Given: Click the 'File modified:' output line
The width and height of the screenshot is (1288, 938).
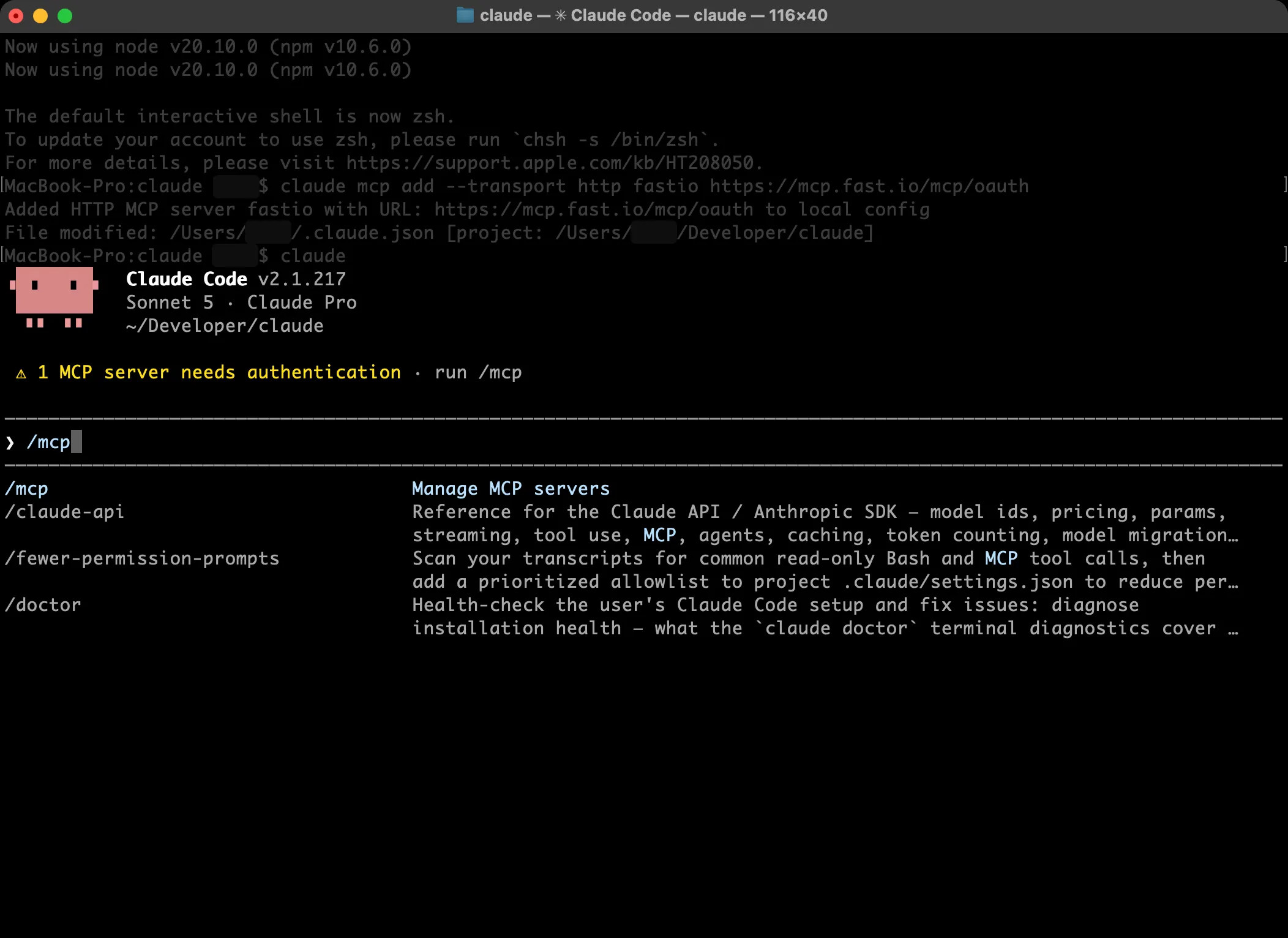Looking at the screenshot, I should pos(439,233).
